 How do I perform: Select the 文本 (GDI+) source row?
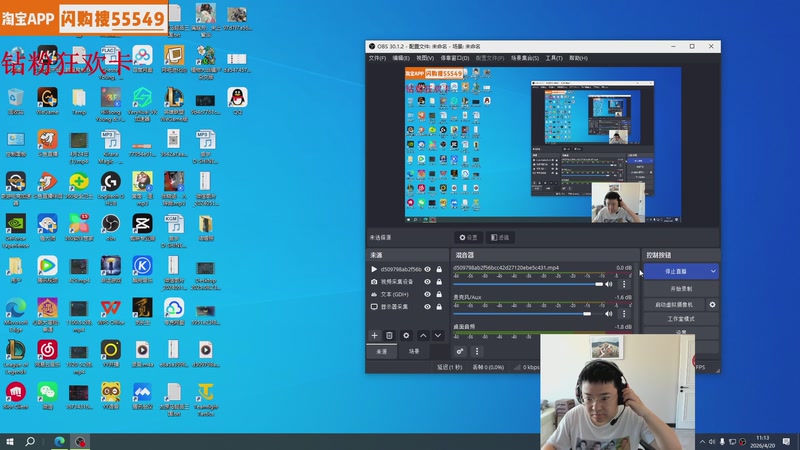tap(407, 294)
